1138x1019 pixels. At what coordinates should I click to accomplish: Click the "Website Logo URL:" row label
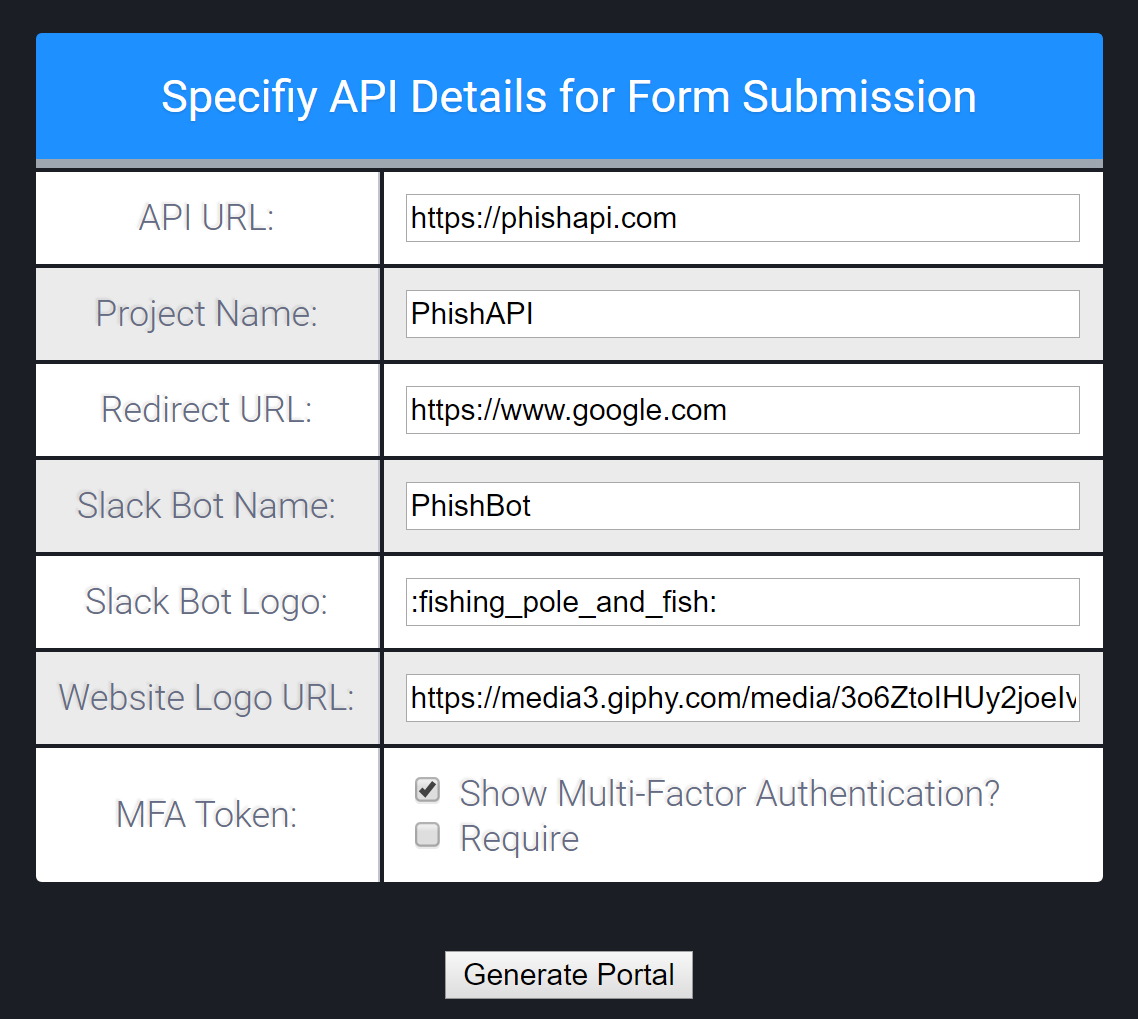(x=206, y=698)
